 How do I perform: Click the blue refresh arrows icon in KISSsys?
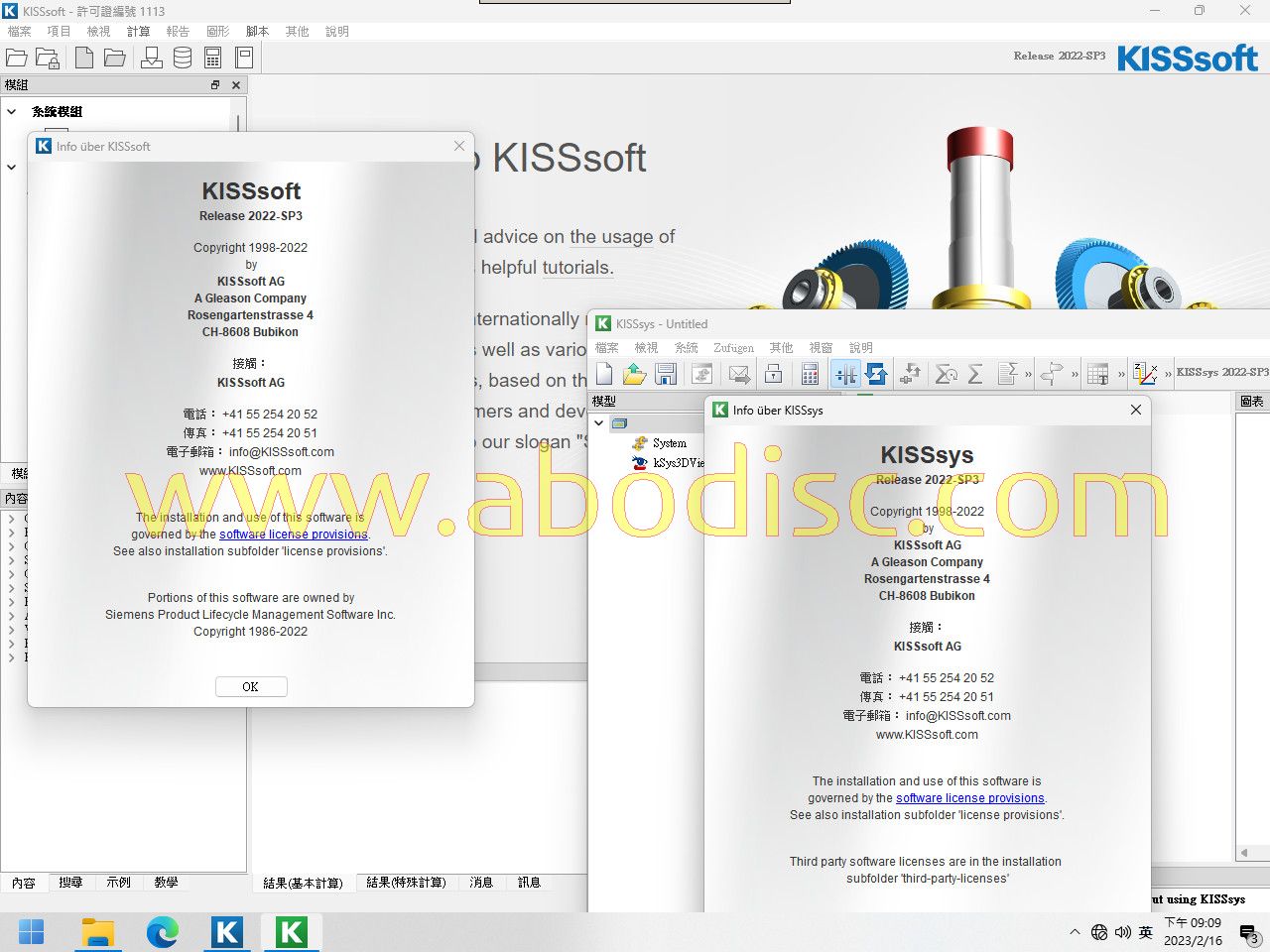click(x=876, y=374)
